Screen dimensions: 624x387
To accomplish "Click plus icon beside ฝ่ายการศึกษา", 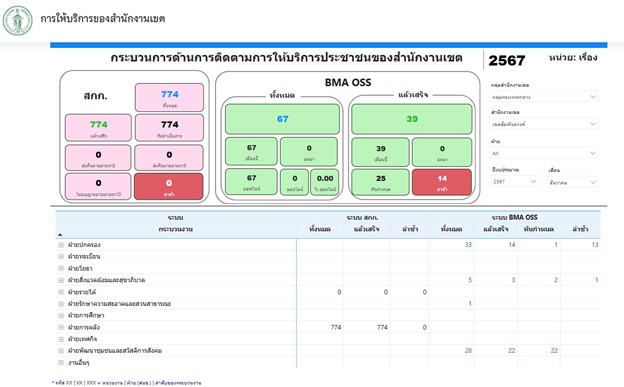I will point(61,315).
